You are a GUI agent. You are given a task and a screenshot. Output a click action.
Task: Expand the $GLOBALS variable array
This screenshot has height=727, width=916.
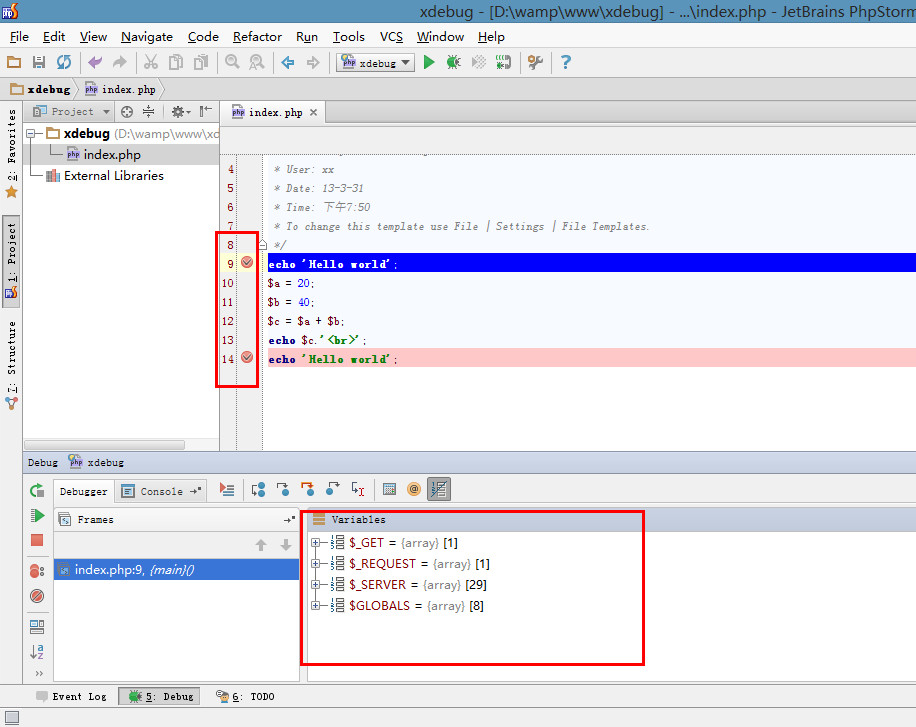point(315,606)
